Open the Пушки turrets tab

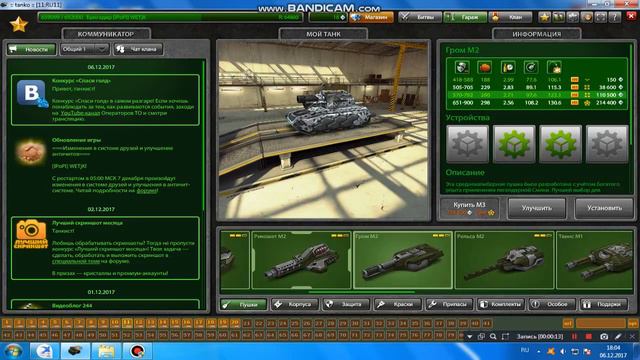pyautogui.click(x=244, y=304)
